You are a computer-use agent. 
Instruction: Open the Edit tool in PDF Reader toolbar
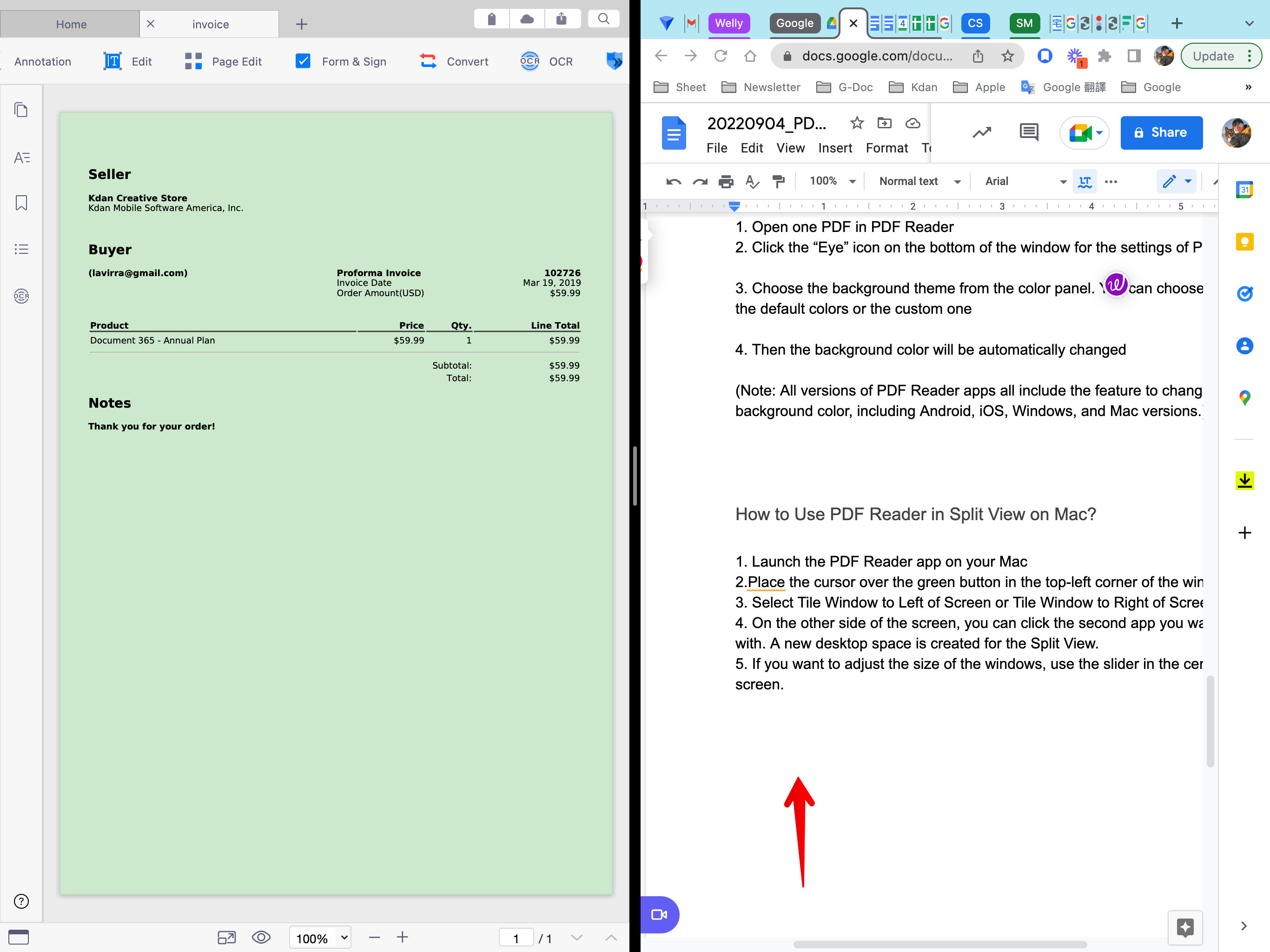pos(127,61)
